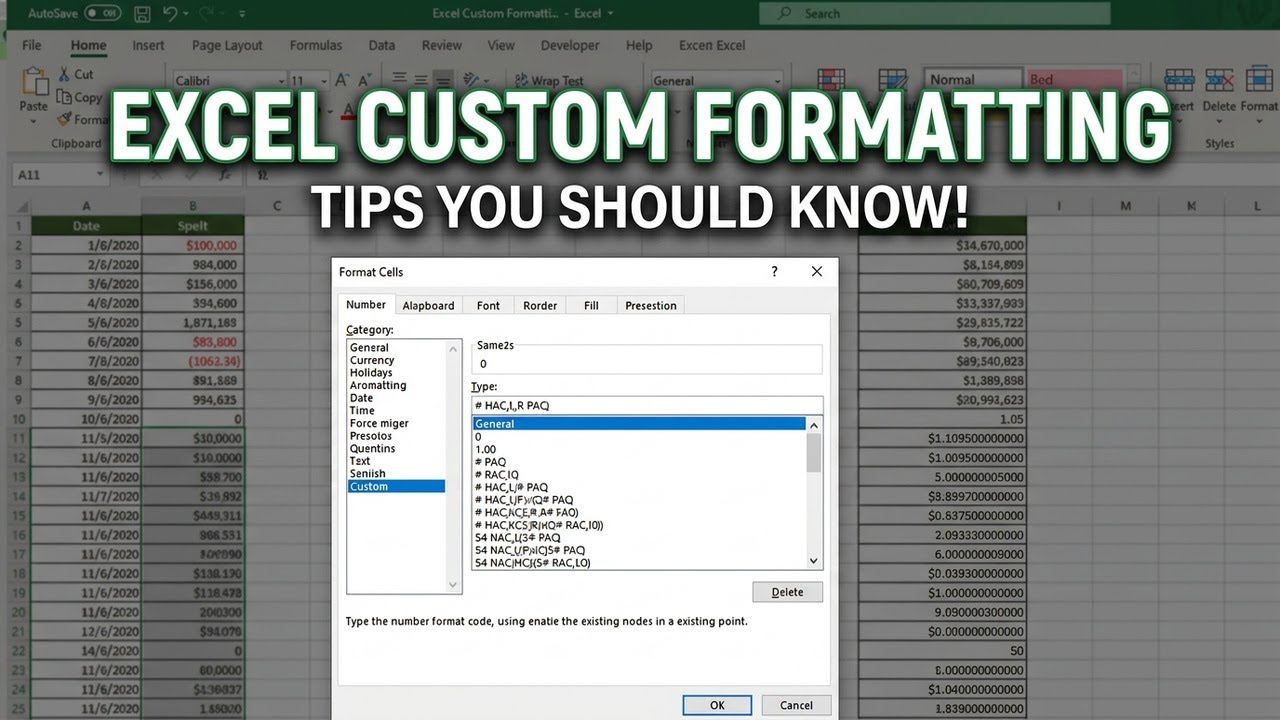The image size is (1280, 720).
Task: Click the Save icon in the title bar
Action: coord(142,14)
